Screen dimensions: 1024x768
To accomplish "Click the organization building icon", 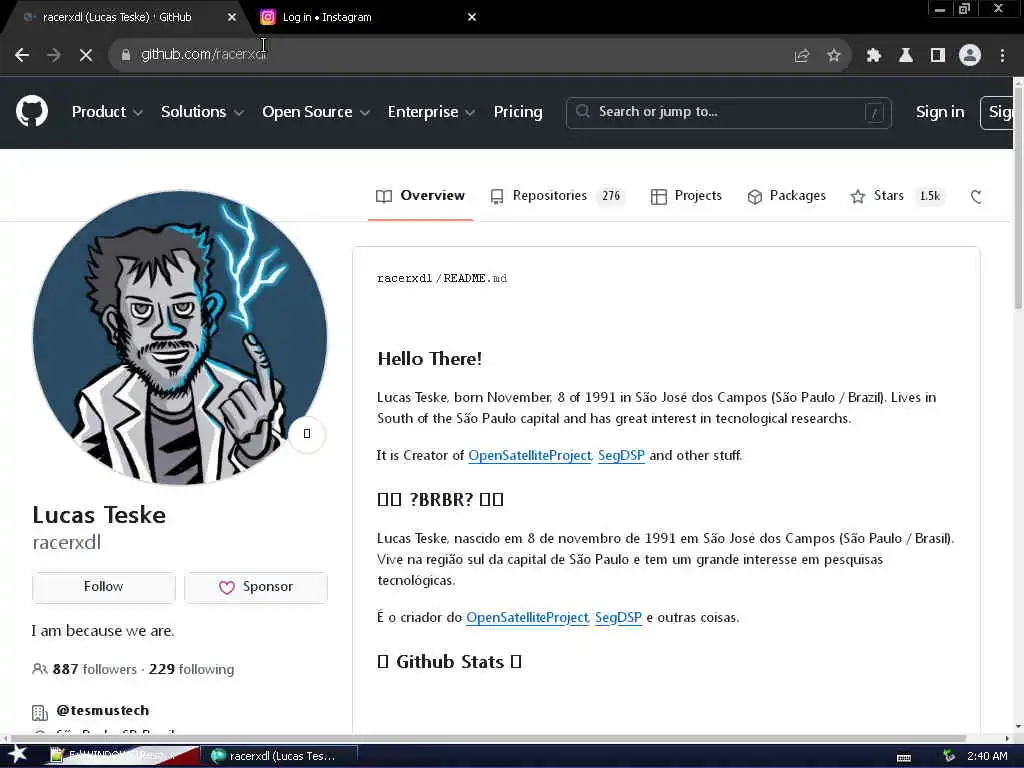I will pyautogui.click(x=40, y=712).
